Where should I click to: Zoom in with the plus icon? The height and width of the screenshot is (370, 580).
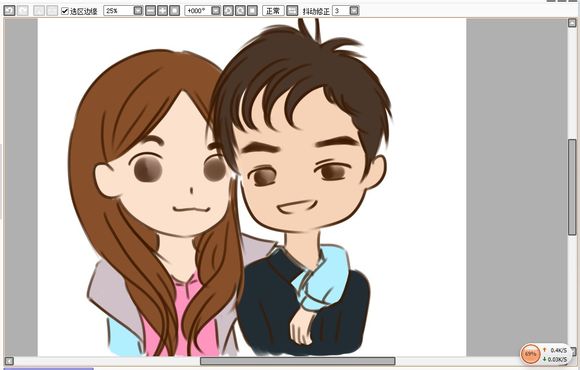[x=162, y=11]
